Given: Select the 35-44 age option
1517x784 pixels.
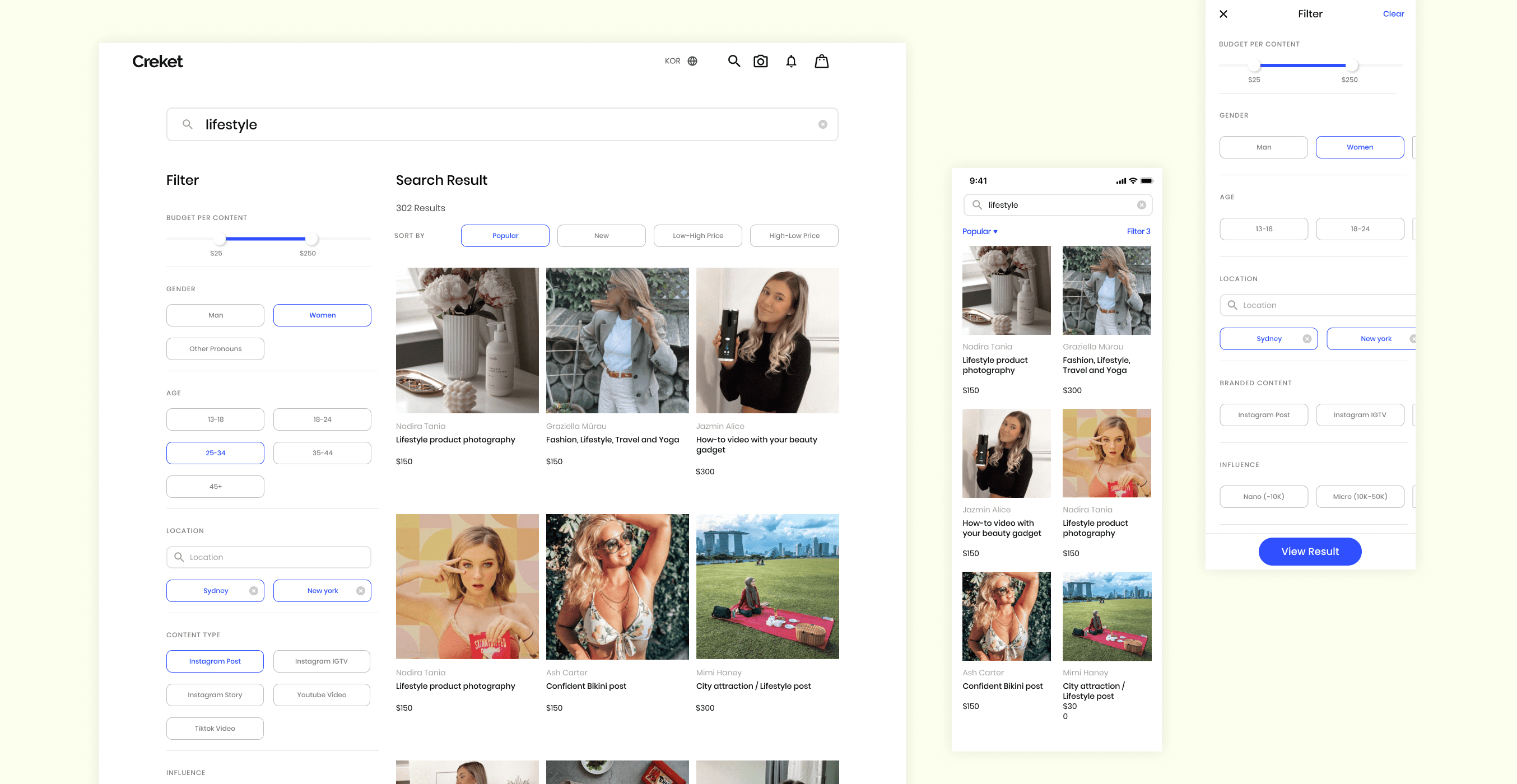Looking at the screenshot, I should coord(322,453).
